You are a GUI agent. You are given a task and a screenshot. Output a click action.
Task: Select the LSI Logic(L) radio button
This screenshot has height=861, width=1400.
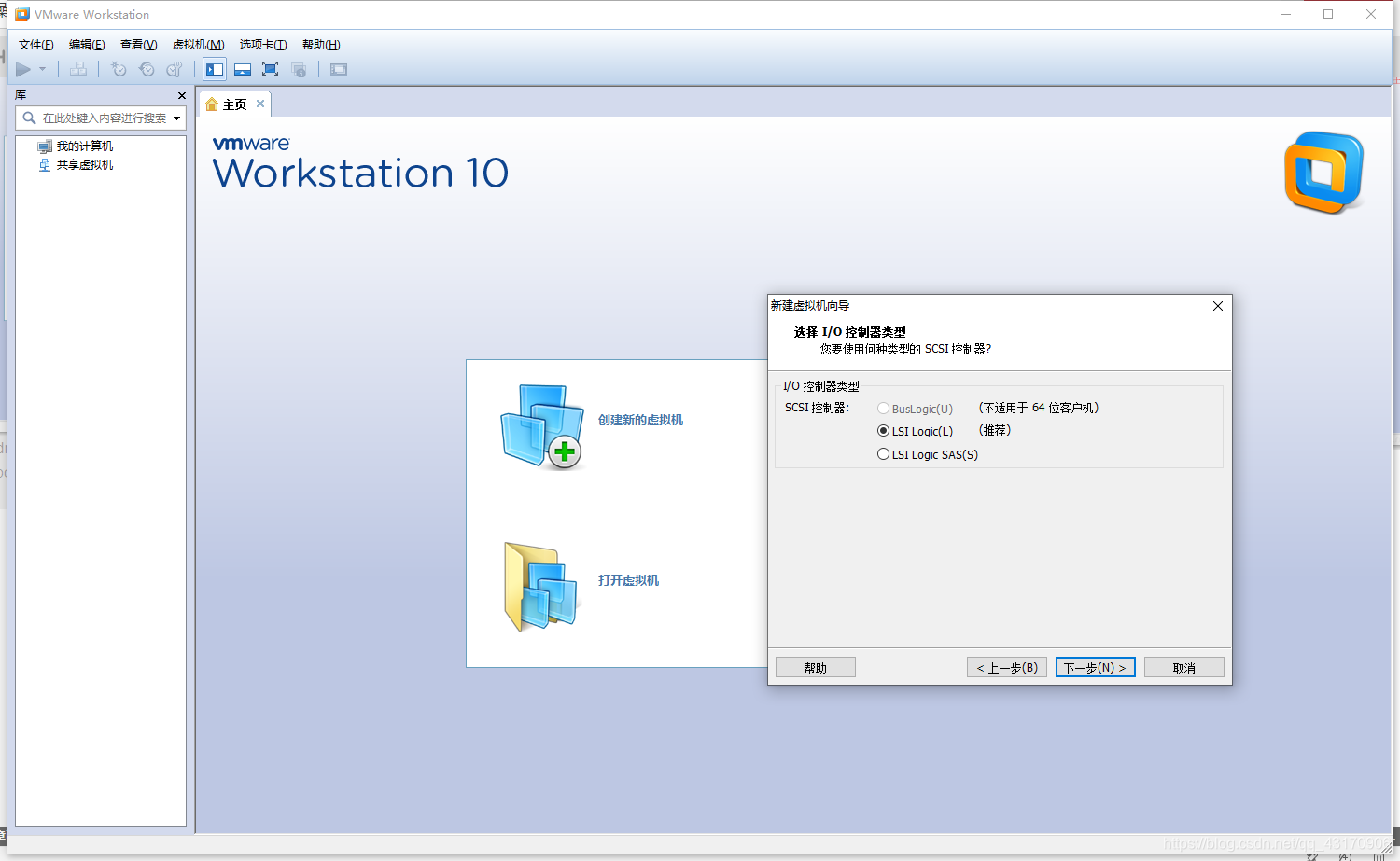coord(883,431)
